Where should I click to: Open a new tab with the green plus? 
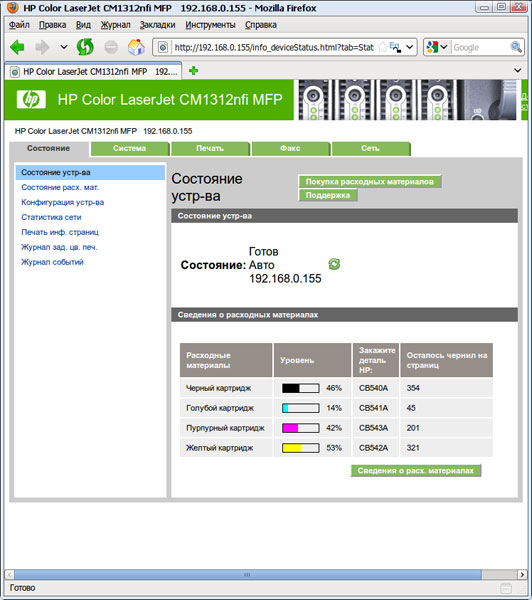pos(193,71)
